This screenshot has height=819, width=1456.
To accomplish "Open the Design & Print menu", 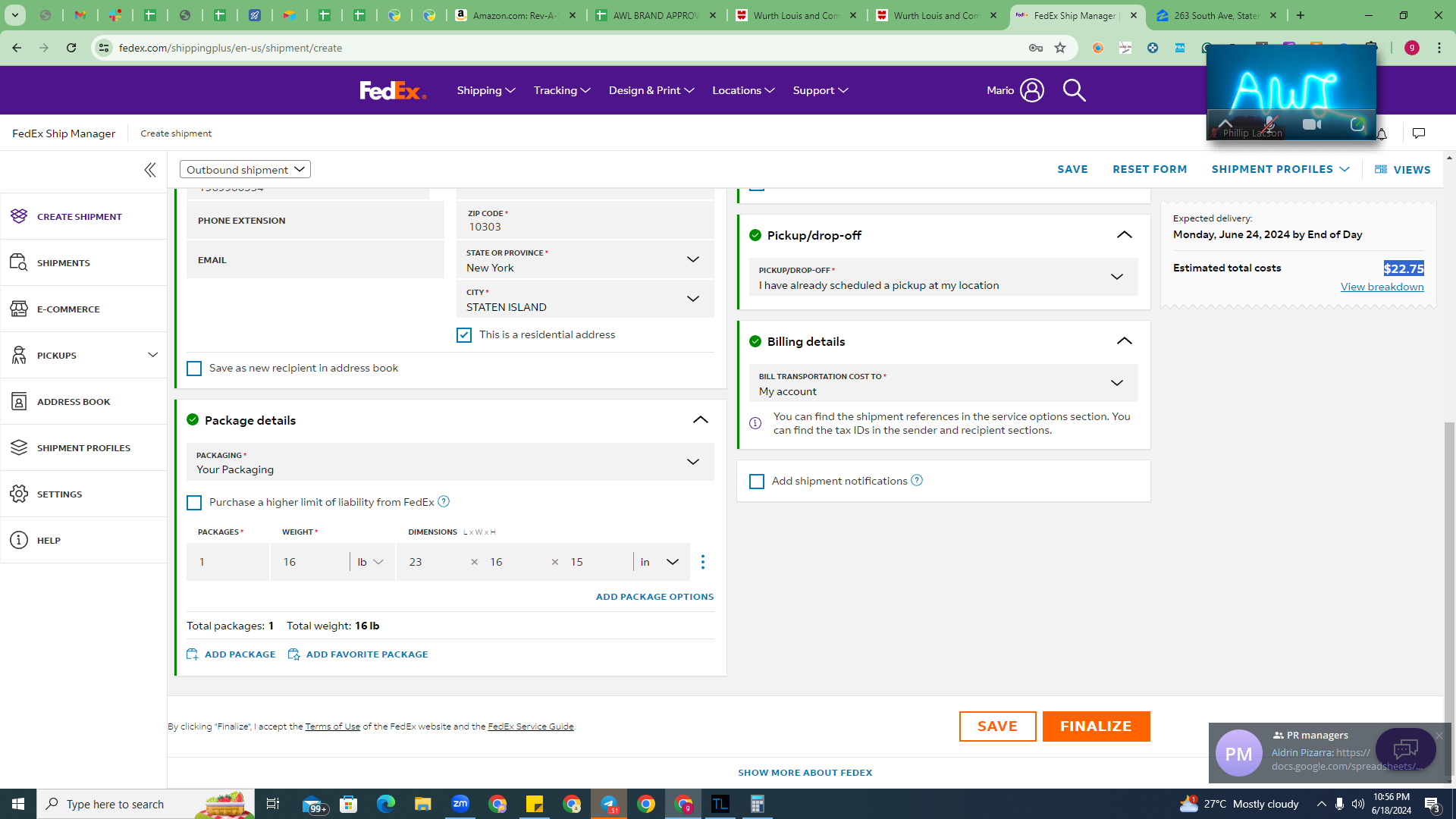I will coord(651,90).
